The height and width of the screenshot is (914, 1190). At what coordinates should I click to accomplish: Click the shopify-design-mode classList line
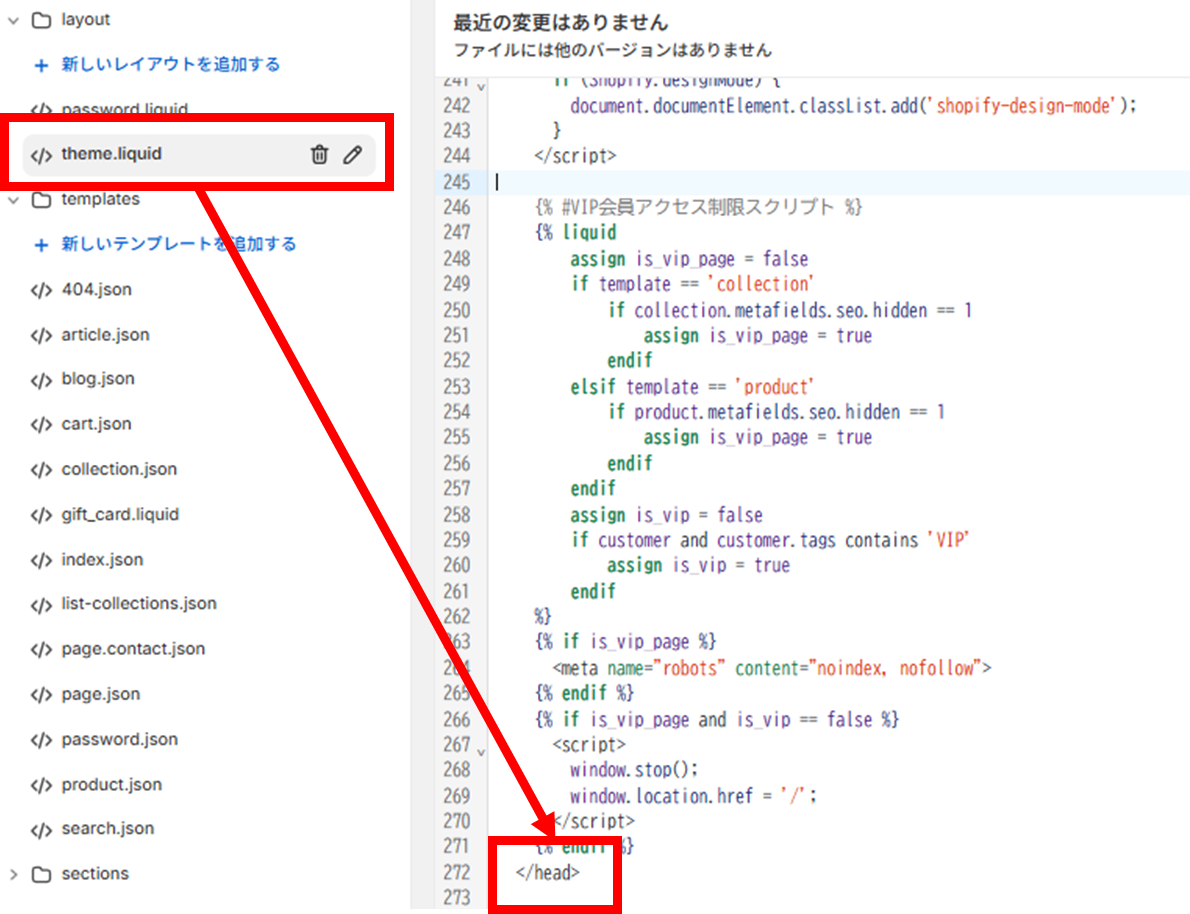[854, 106]
